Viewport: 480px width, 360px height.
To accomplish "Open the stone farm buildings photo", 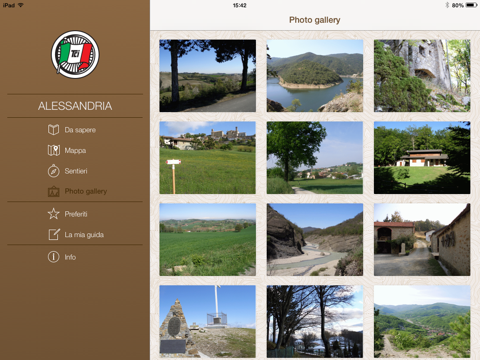I will [x=422, y=239].
